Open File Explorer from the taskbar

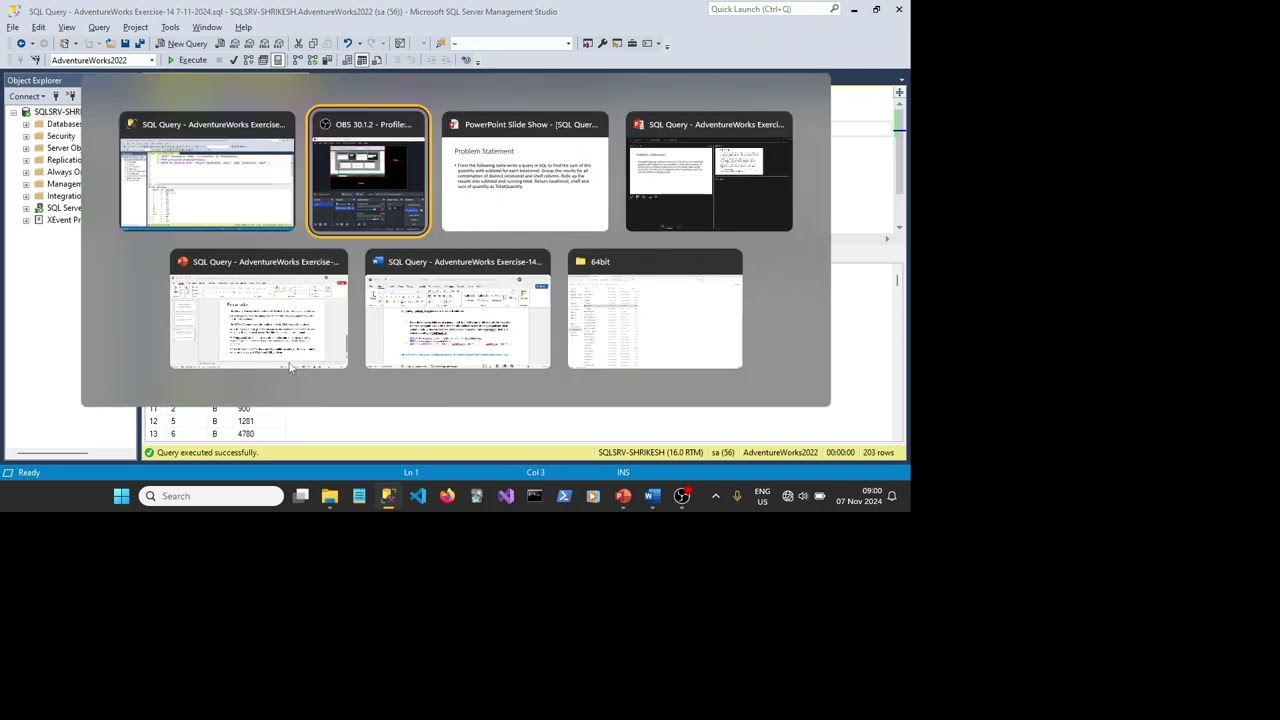[x=330, y=496]
